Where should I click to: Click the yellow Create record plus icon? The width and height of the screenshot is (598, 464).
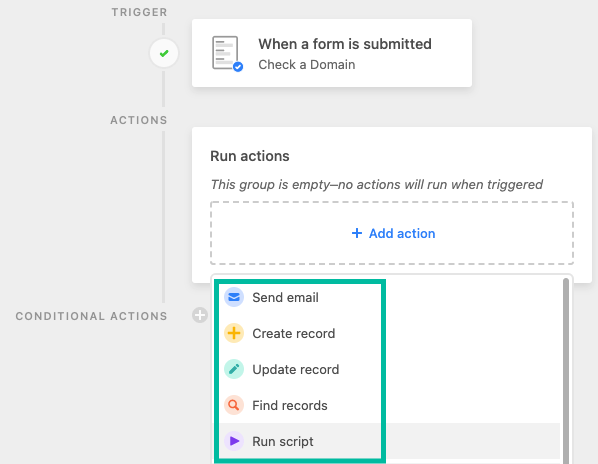point(234,333)
